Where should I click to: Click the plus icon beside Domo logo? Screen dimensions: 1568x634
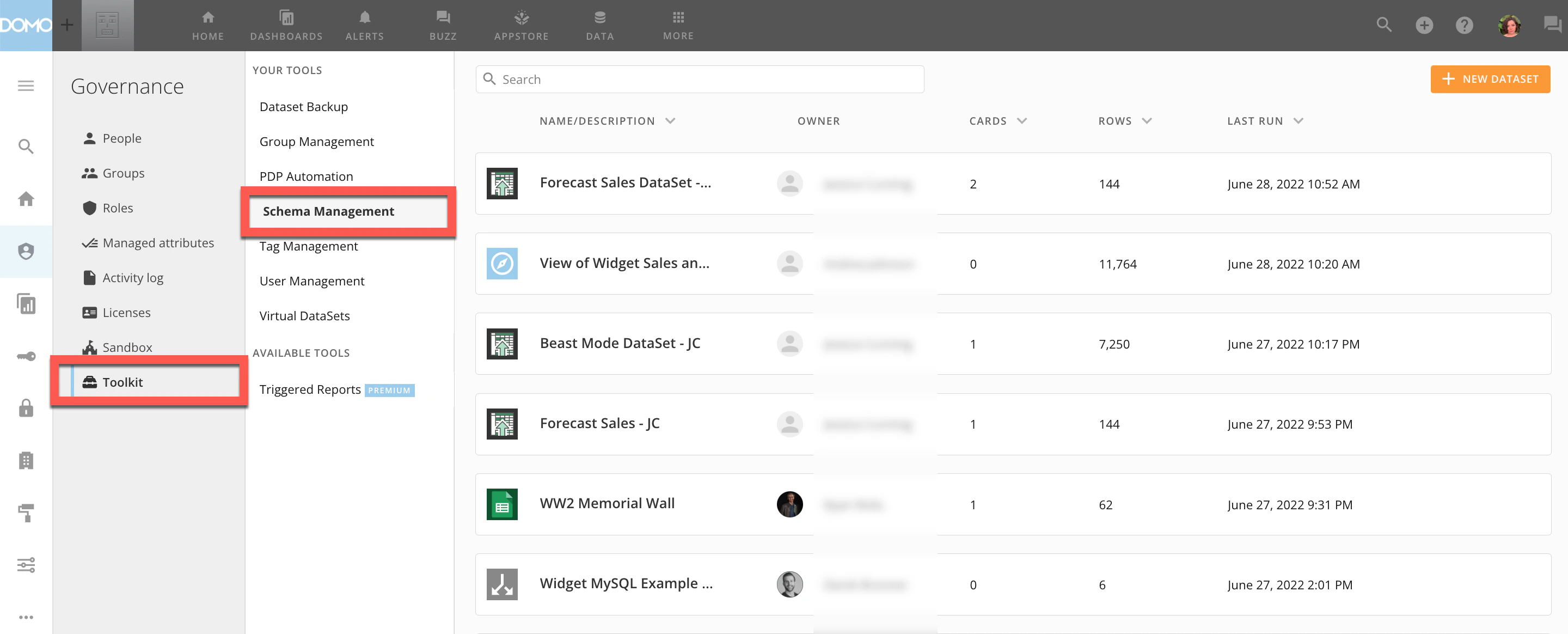point(67,25)
